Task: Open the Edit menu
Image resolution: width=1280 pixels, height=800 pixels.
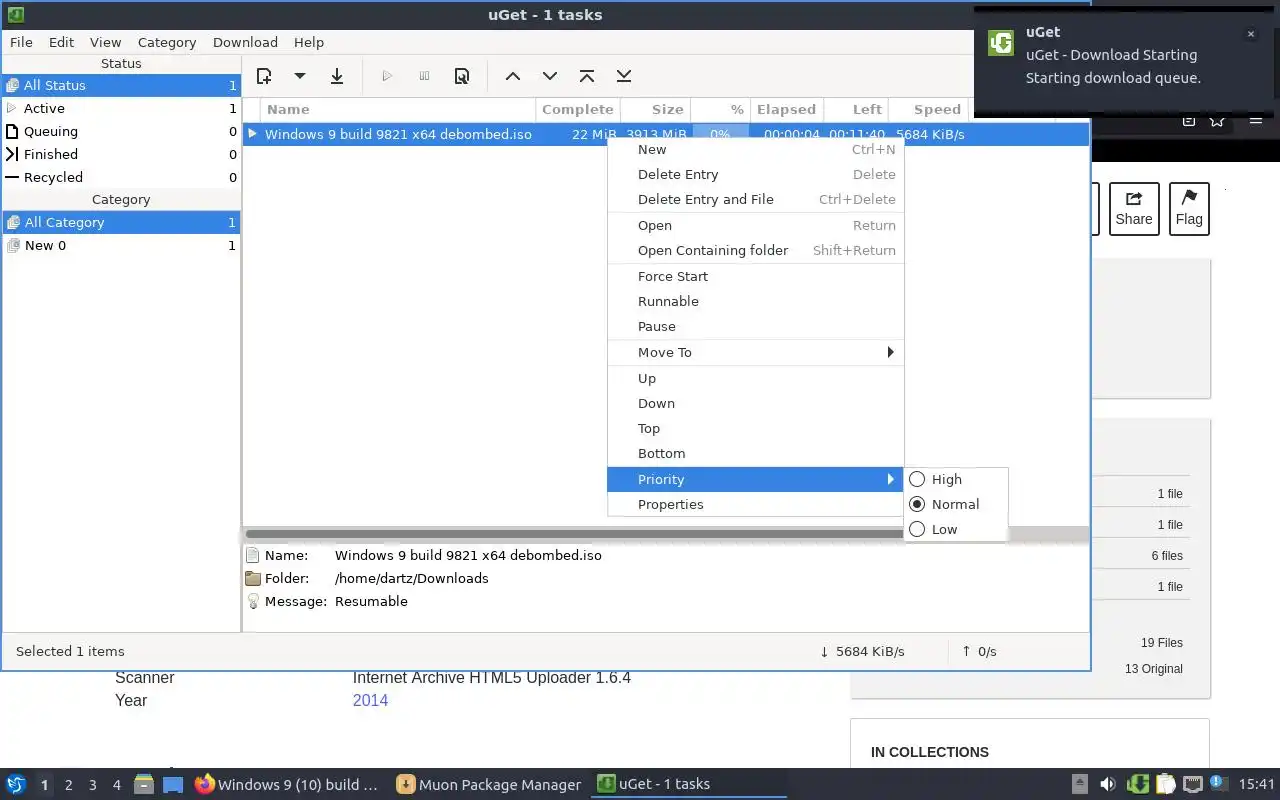Action: pyautogui.click(x=61, y=42)
